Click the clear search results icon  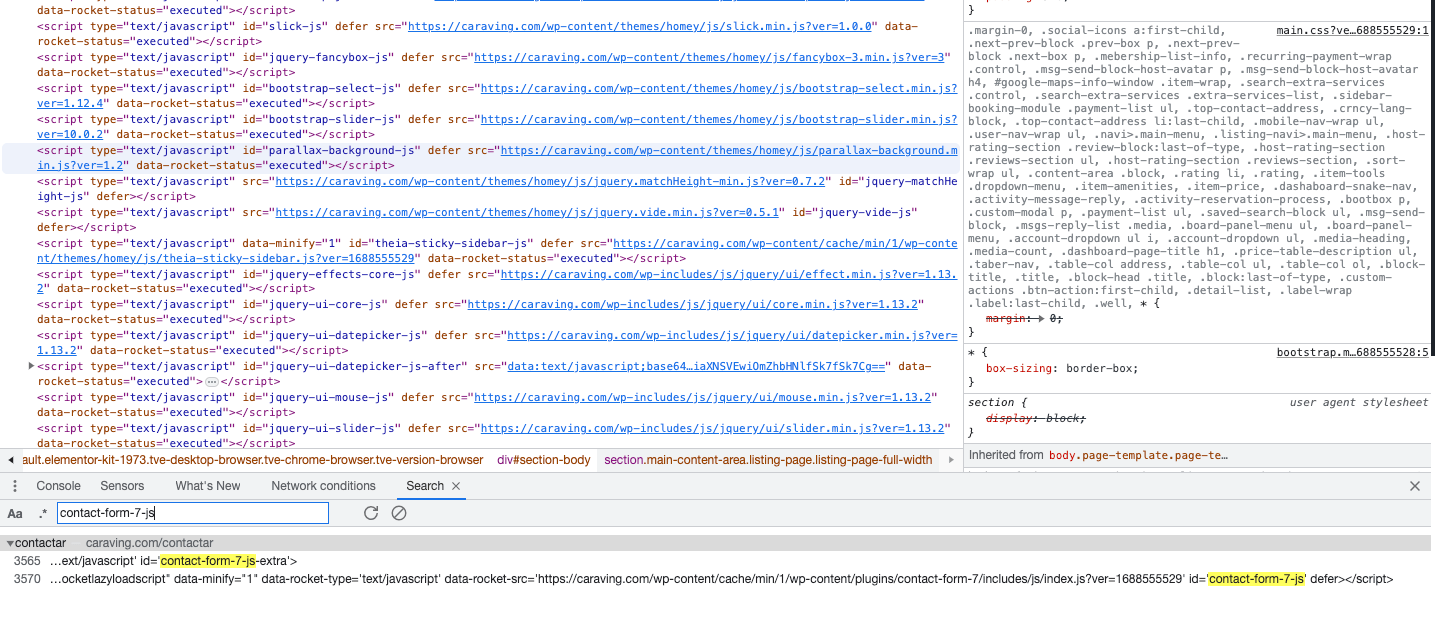pos(398,513)
